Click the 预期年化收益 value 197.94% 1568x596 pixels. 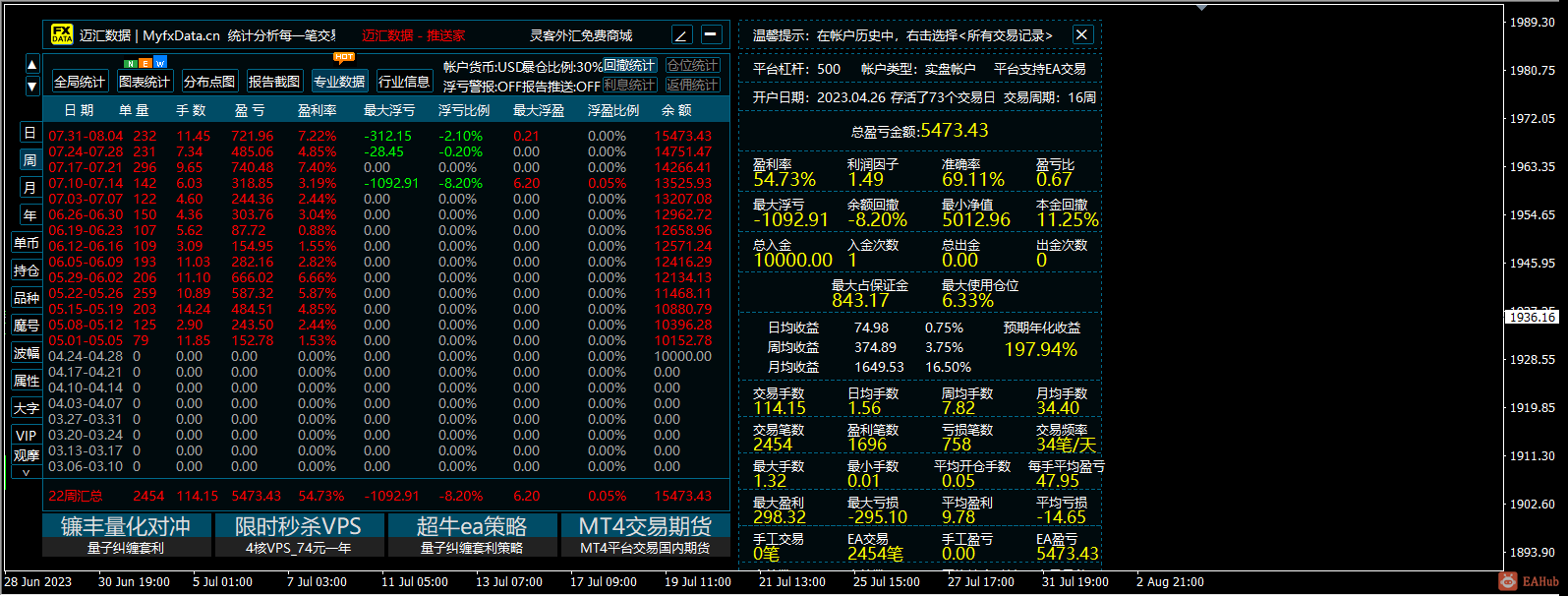point(1040,349)
